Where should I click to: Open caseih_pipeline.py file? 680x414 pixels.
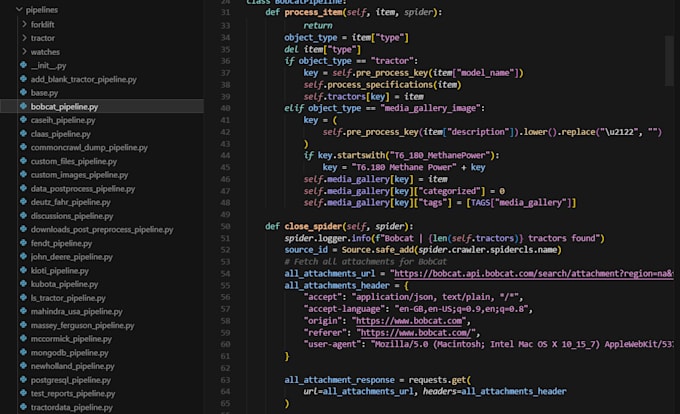63,120
